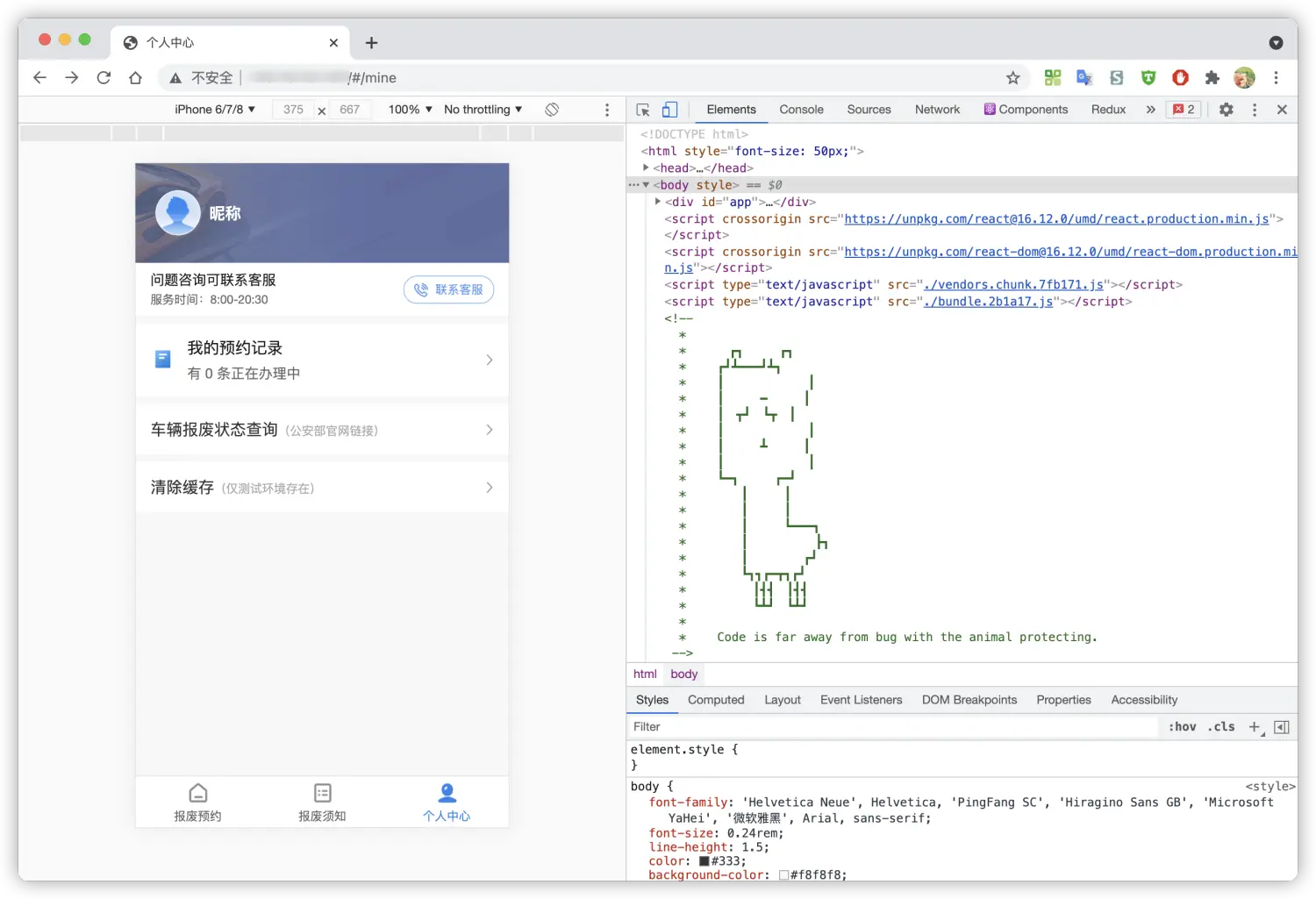Click the #f8f8f8 background color swatch
This screenshot has height=899, width=1316.
783,875
